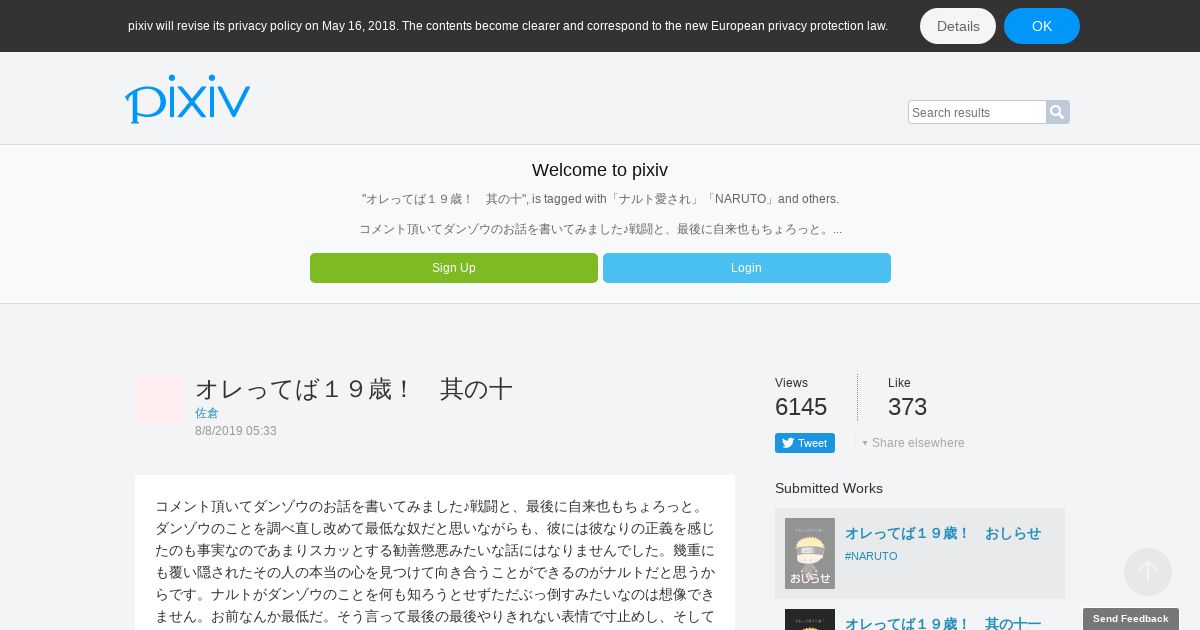
Task: Accept privacy notice with OK
Action: (x=1042, y=26)
